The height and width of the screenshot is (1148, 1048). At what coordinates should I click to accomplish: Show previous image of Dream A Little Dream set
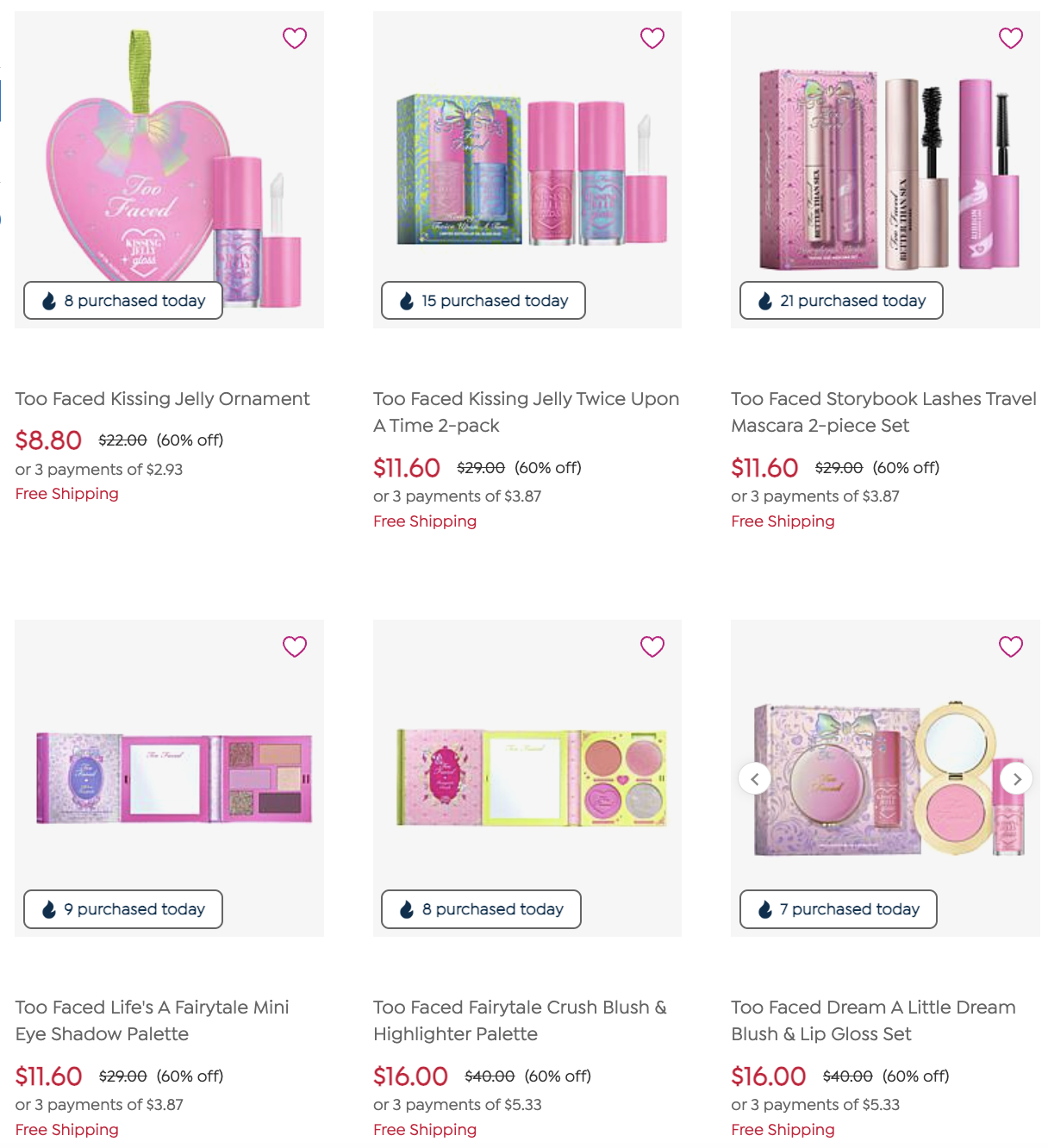(754, 779)
